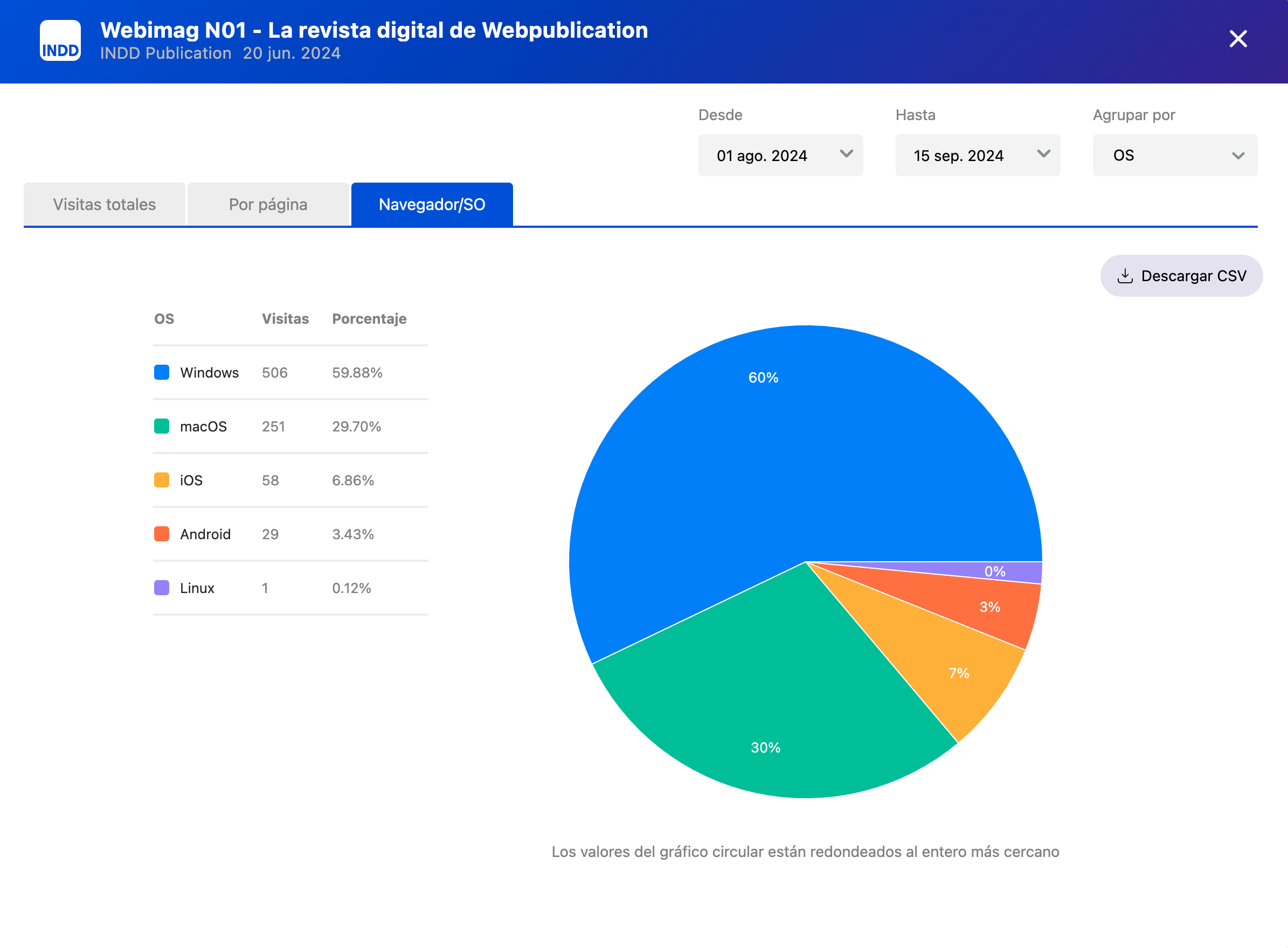Switch to the Visitas totales tab

click(105, 204)
